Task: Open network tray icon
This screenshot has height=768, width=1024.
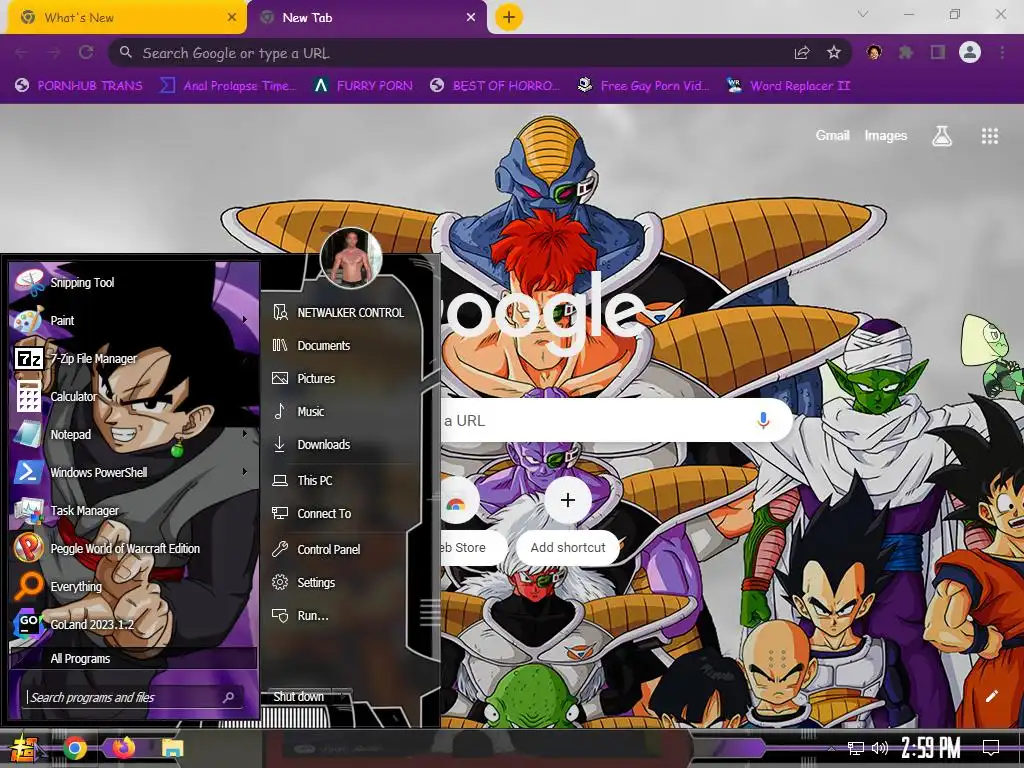Action: coord(856,748)
